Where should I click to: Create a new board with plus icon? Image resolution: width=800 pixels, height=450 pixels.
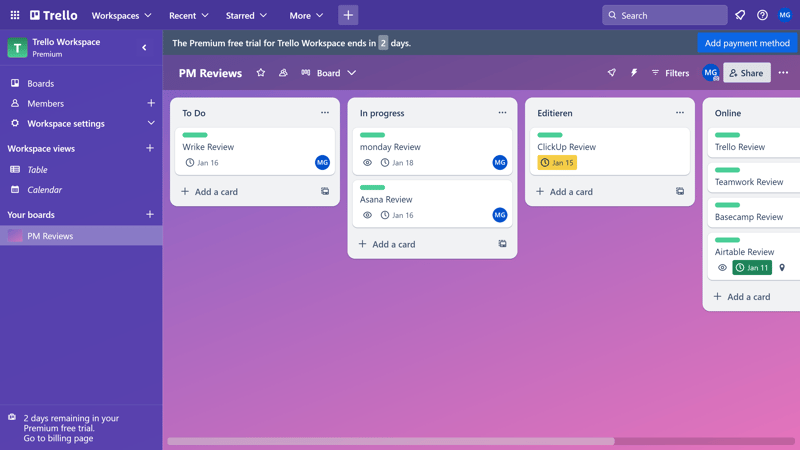coord(150,215)
